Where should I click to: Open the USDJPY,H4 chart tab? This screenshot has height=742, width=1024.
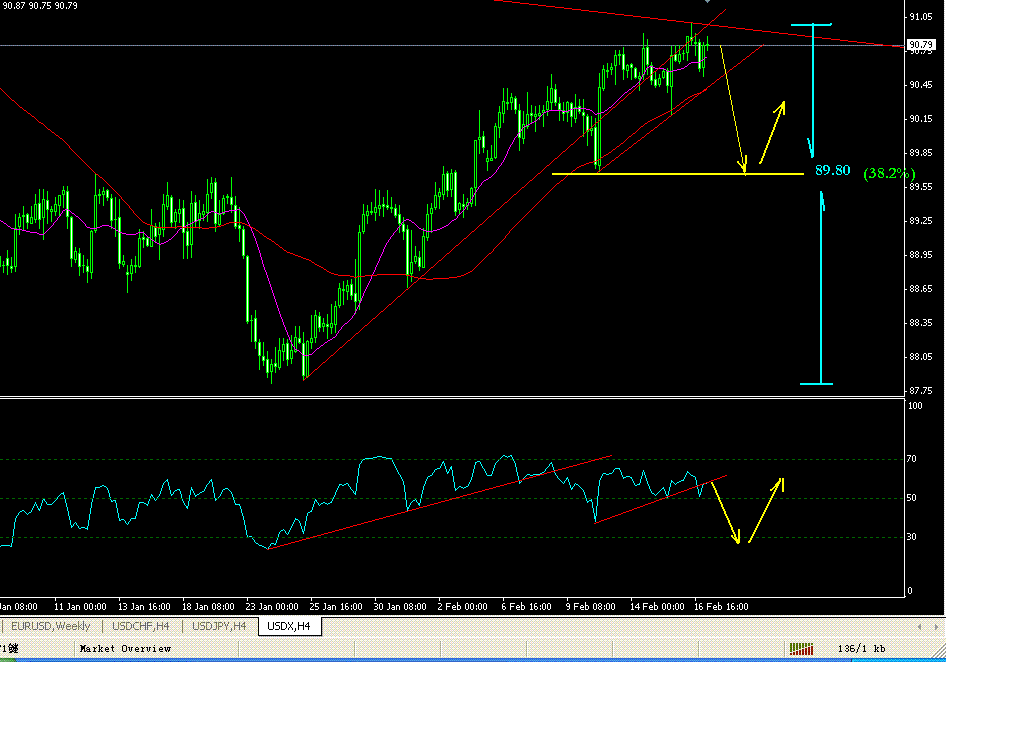point(219,626)
